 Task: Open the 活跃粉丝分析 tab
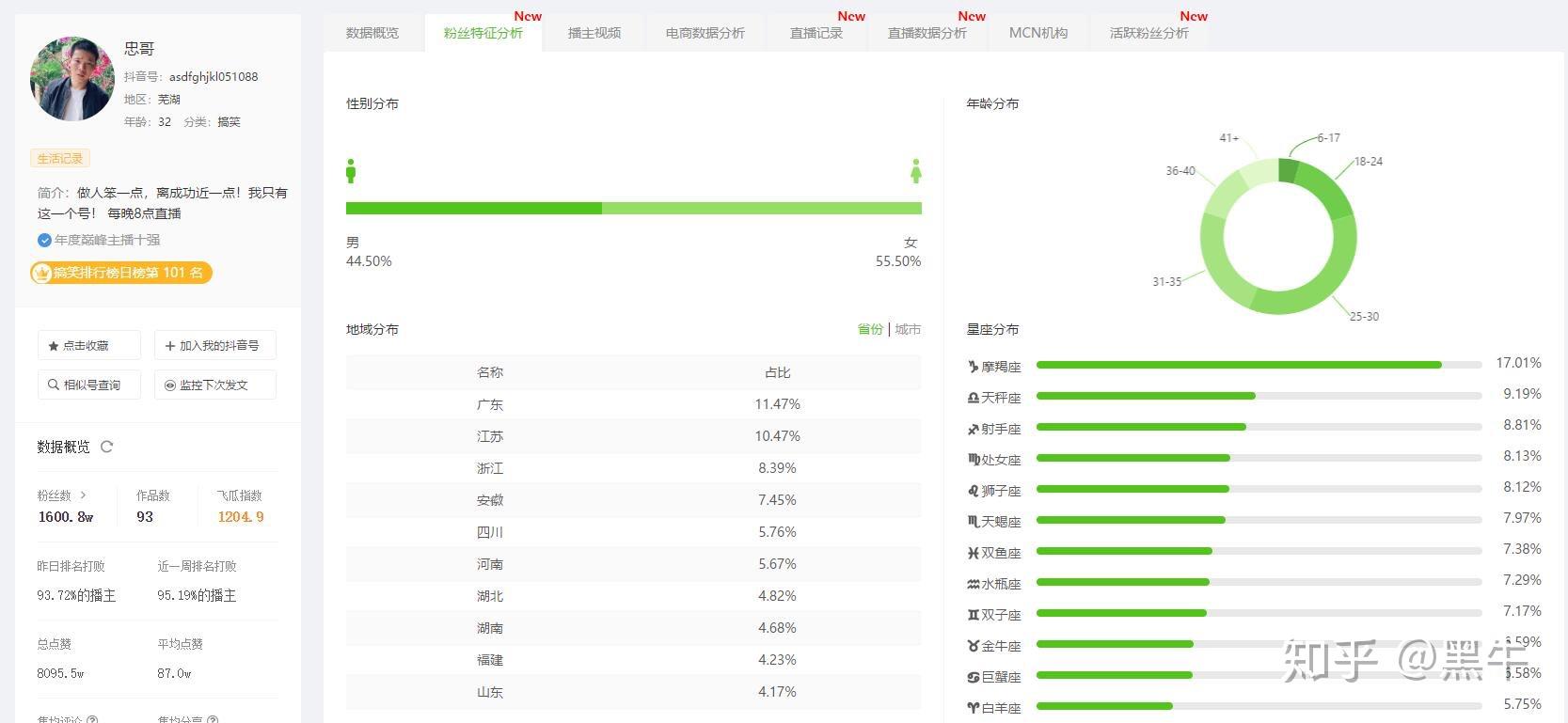(x=1148, y=33)
